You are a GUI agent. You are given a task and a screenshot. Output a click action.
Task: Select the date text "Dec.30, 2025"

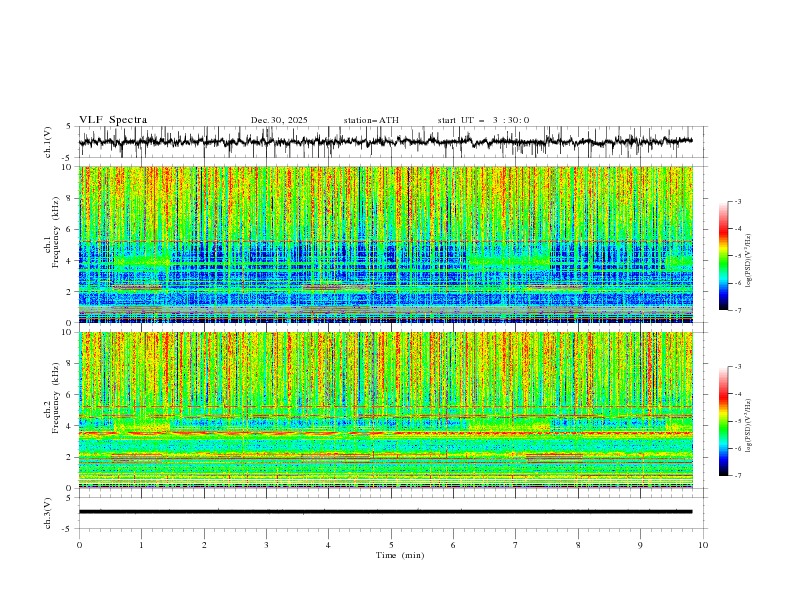[279, 120]
